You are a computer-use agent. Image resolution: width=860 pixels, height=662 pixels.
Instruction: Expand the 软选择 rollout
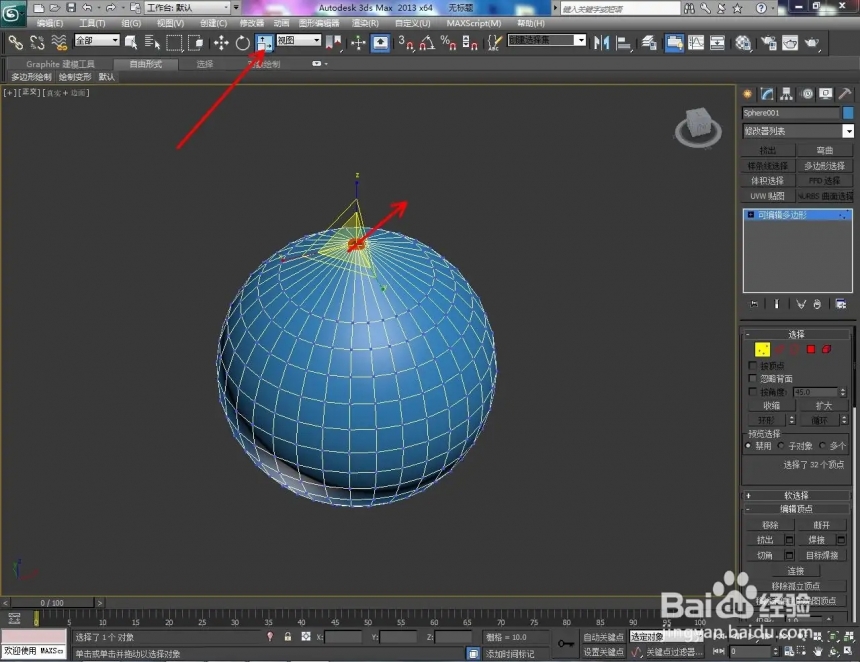point(796,495)
